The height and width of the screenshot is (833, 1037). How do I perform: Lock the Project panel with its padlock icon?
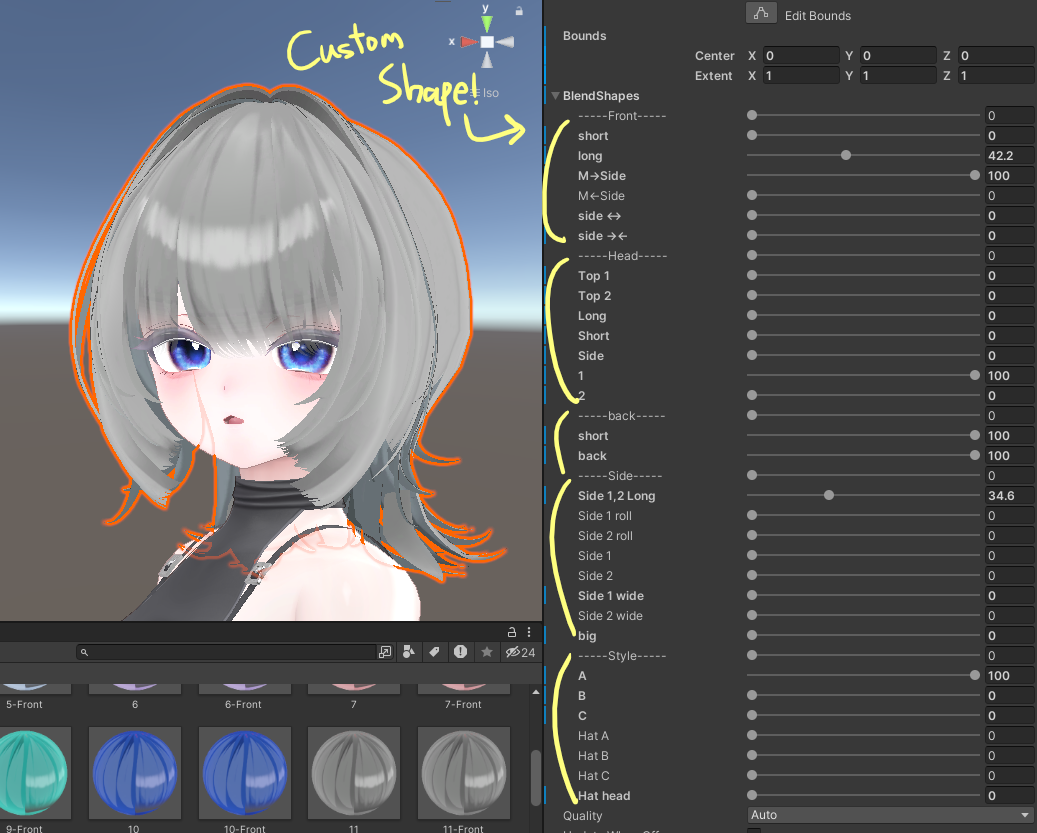[511, 632]
